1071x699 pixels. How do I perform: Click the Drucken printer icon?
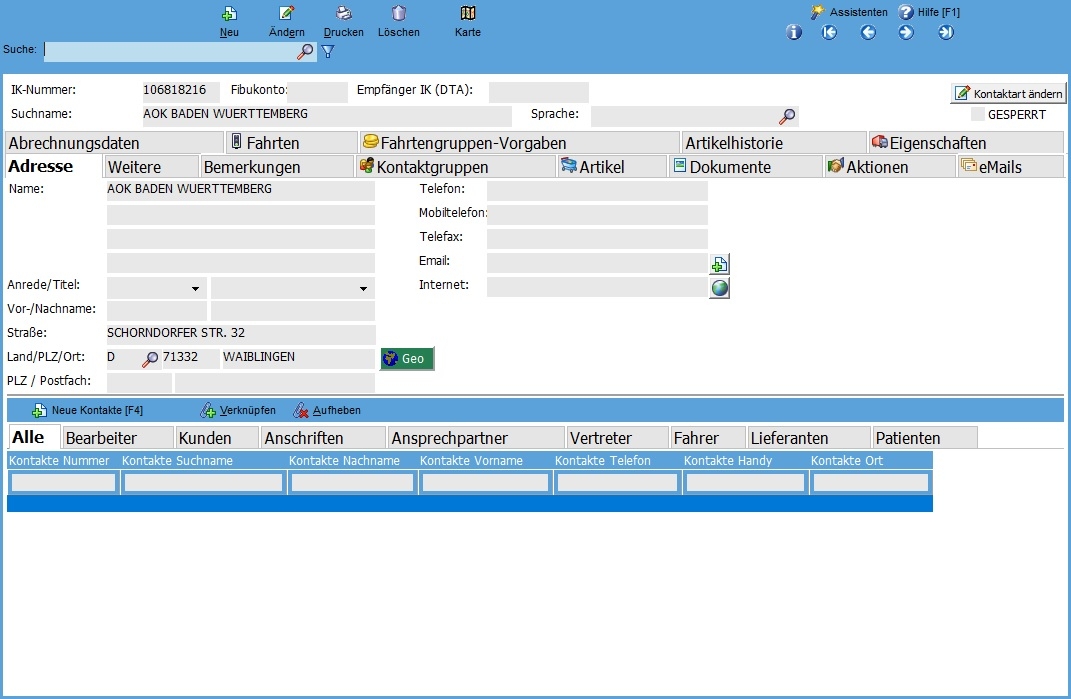tap(344, 14)
